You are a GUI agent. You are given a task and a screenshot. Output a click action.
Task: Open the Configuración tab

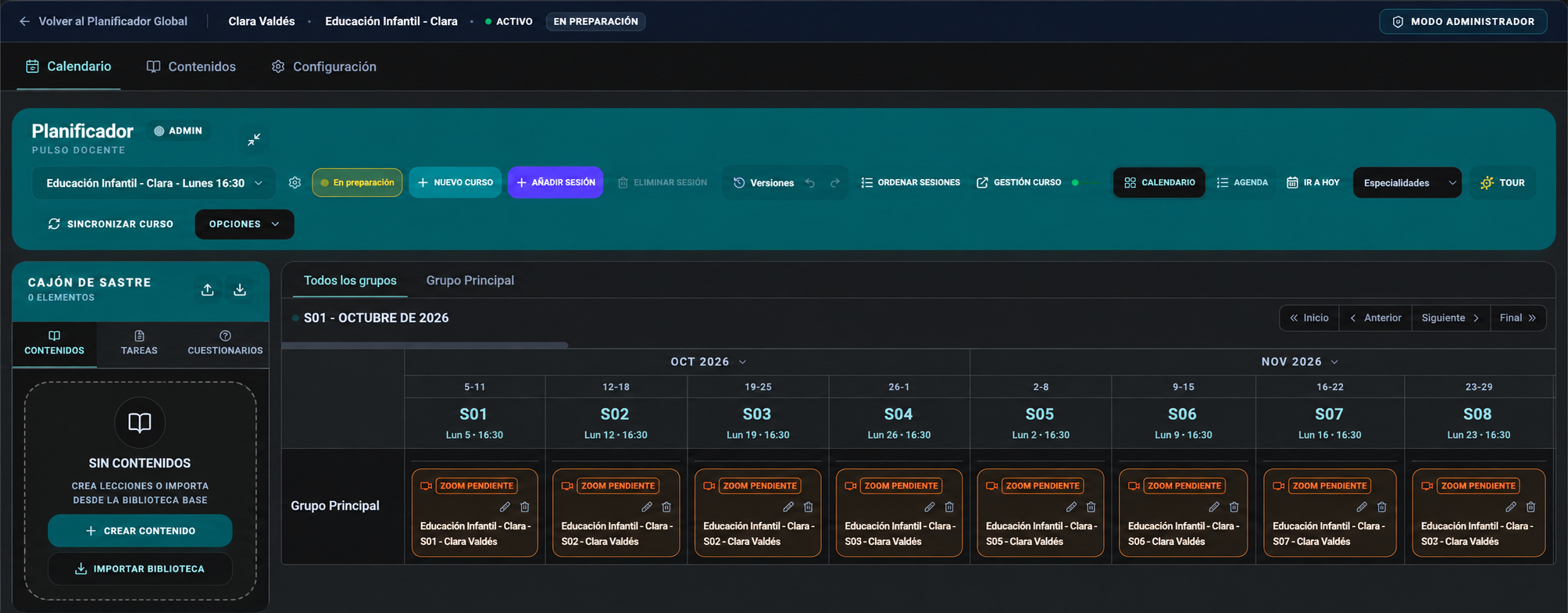[323, 66]
